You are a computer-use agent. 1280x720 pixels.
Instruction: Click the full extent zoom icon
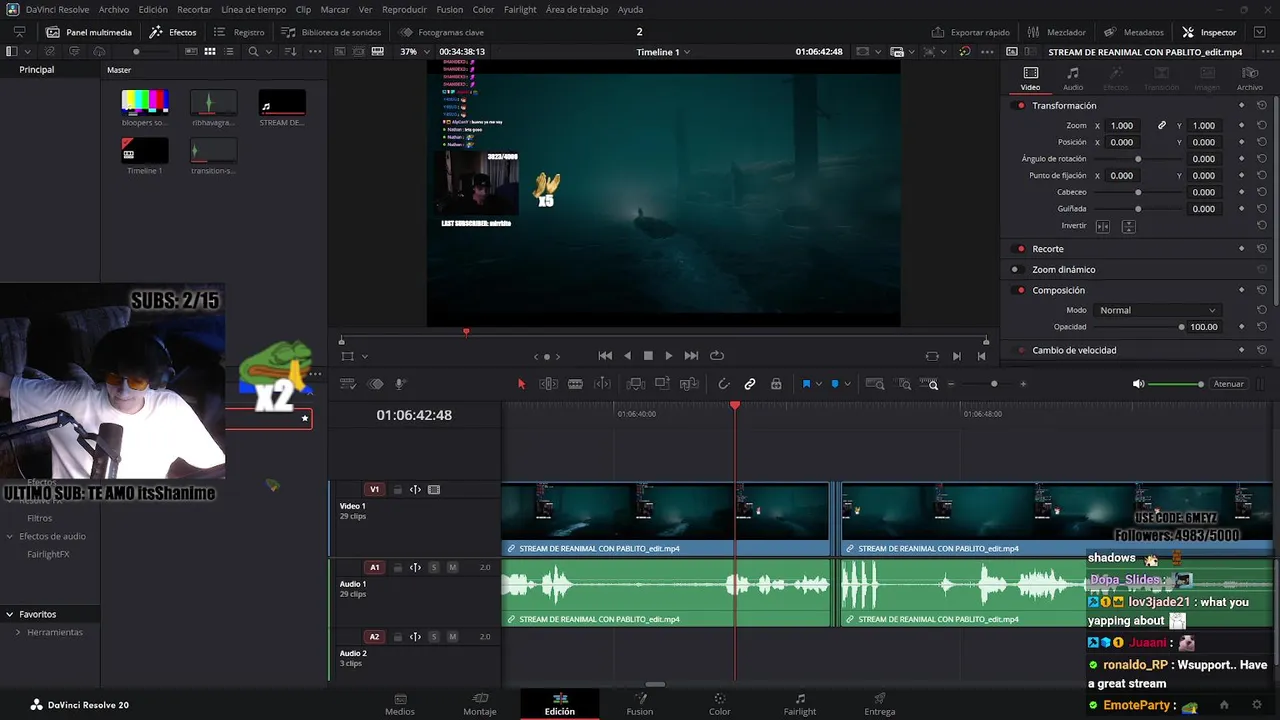(874, 384)
